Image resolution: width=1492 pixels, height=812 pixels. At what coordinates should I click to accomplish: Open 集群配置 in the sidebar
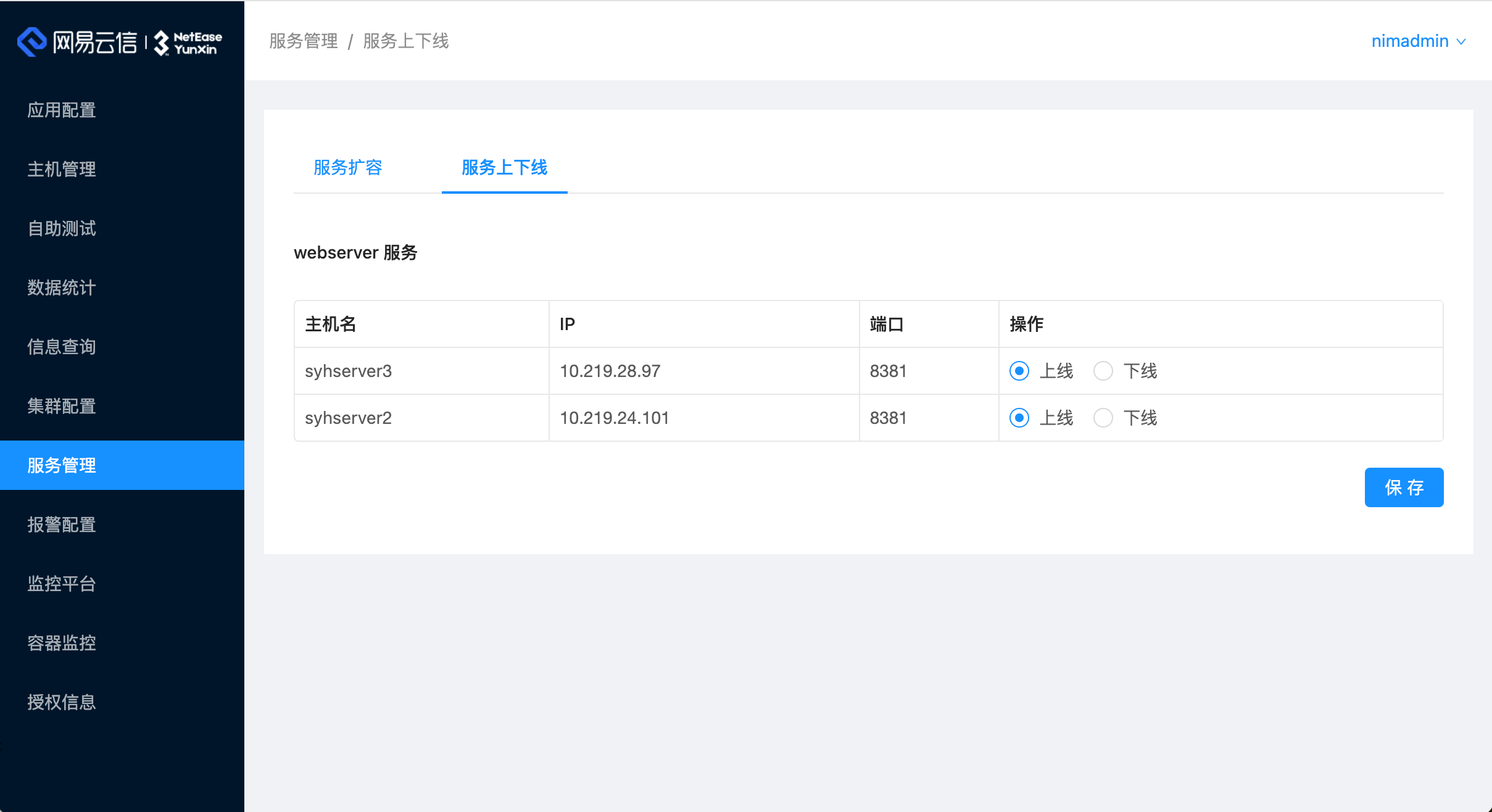click(61, 406)
